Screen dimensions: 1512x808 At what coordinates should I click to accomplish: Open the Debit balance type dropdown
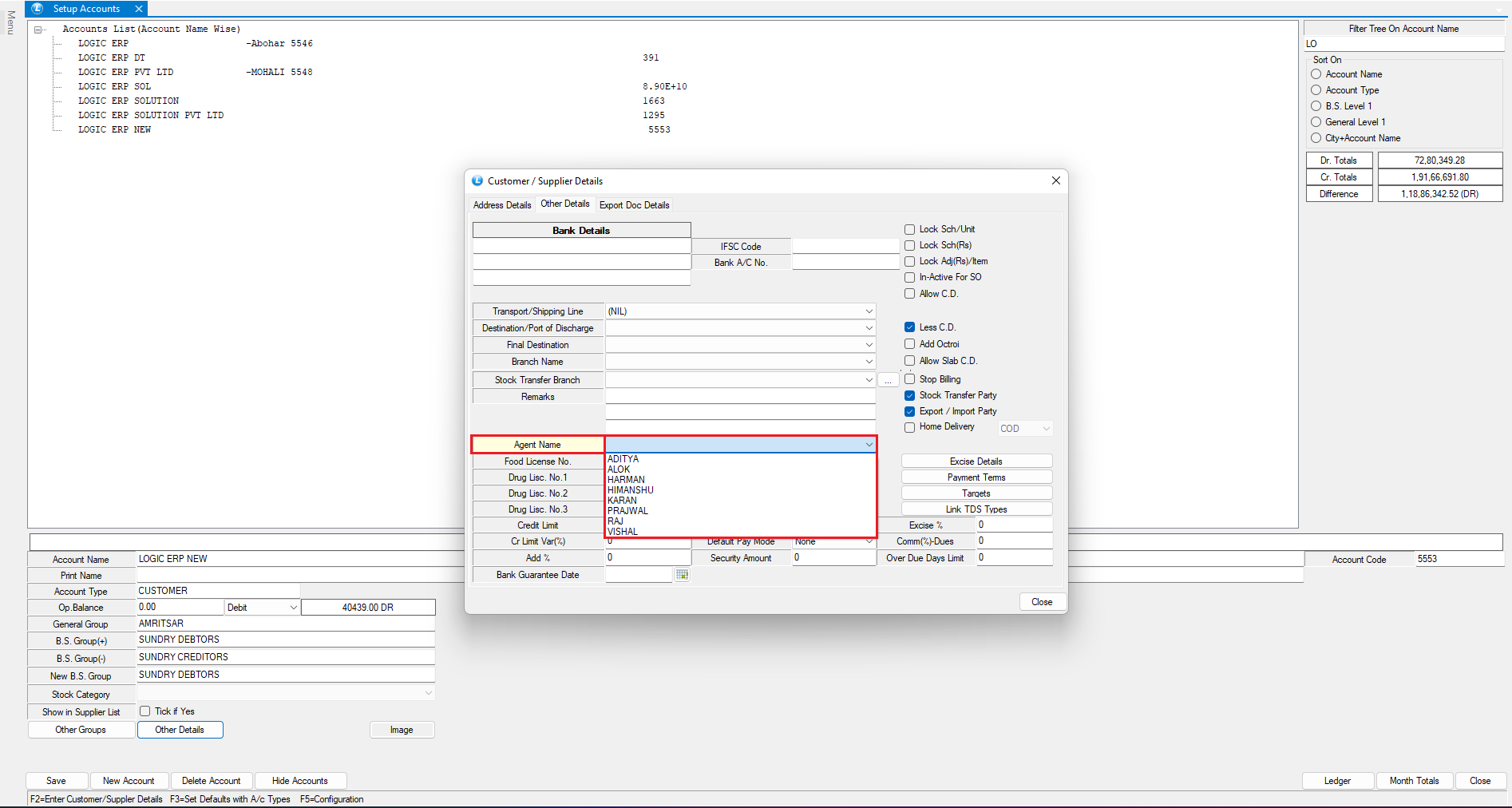tap(293, 608)
